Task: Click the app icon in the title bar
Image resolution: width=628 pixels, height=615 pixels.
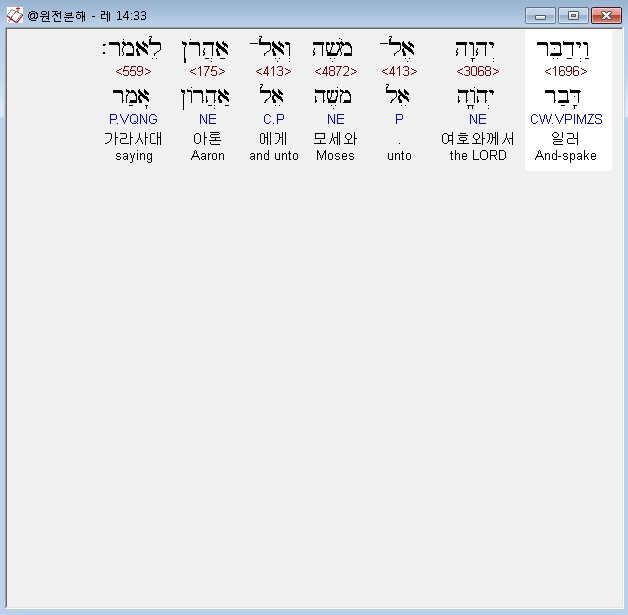Action: pos(14,16)
